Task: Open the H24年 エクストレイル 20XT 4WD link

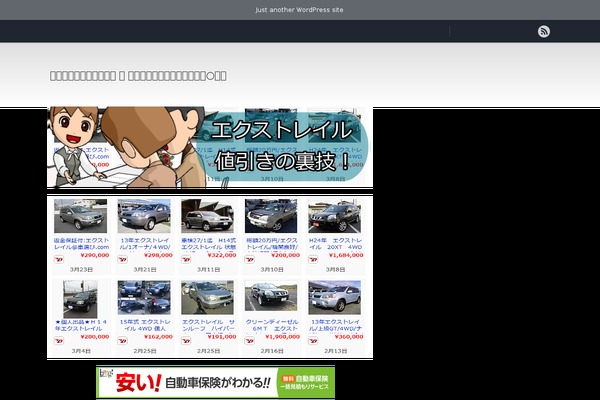Action: 335,244
